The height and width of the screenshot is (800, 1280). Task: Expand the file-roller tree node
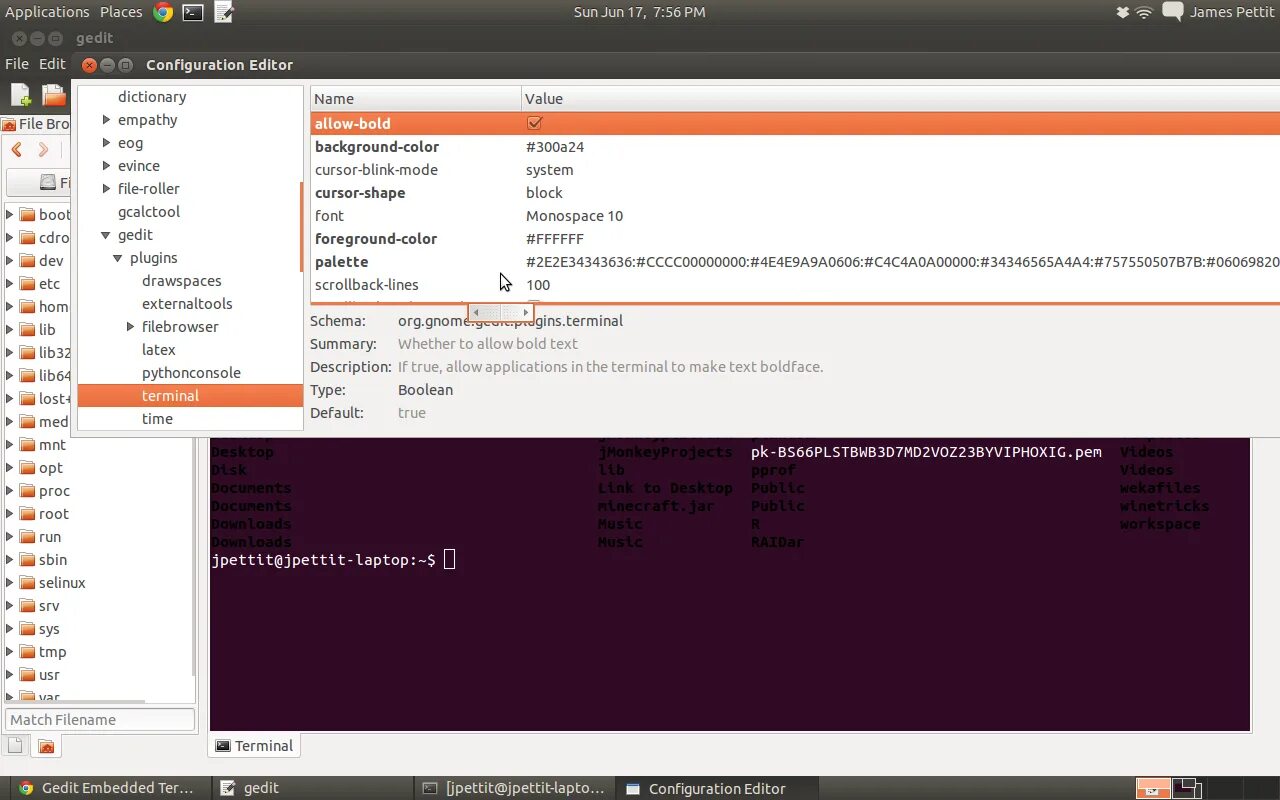pos(107,189)
